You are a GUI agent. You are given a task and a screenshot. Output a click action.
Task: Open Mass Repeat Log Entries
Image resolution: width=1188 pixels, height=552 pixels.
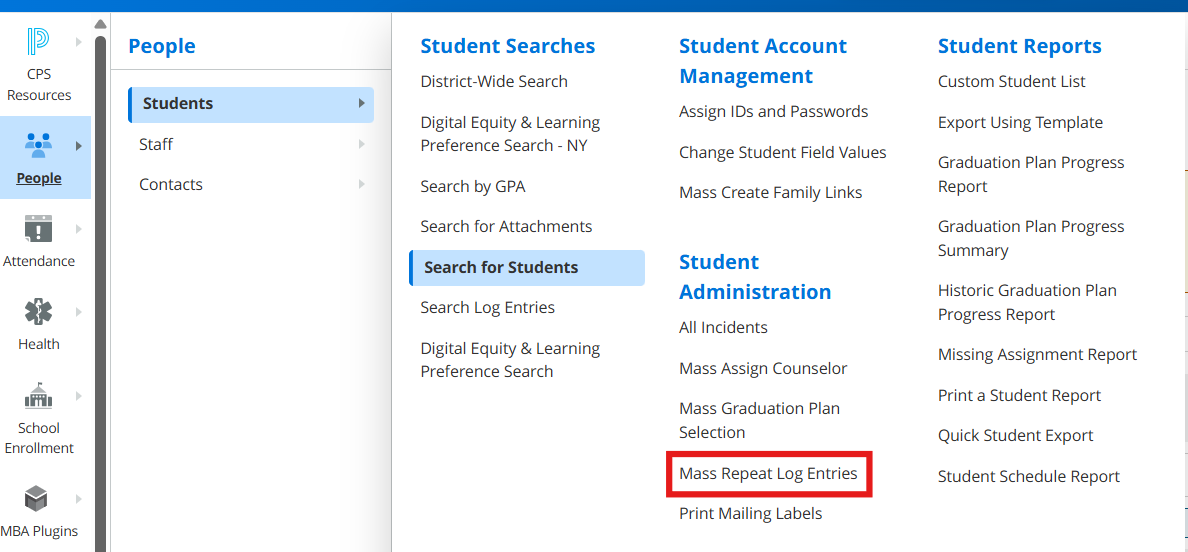click(768, 473)
